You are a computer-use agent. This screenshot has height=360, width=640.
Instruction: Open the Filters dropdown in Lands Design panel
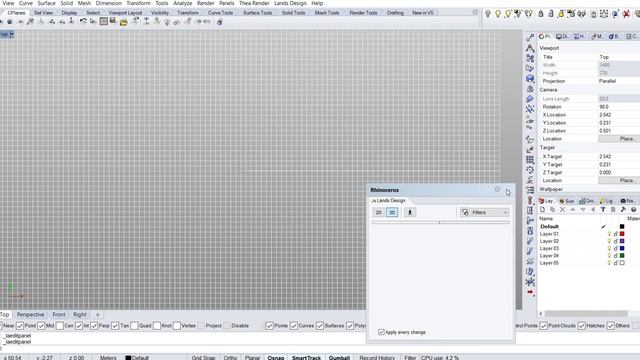point(484,212)
